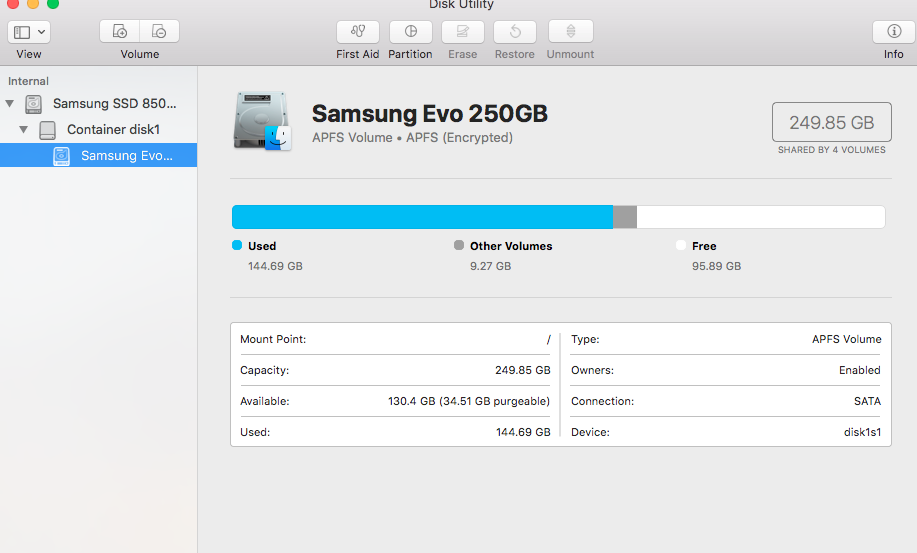Click the gray Other Volumes bar segment

pos(625,217)
